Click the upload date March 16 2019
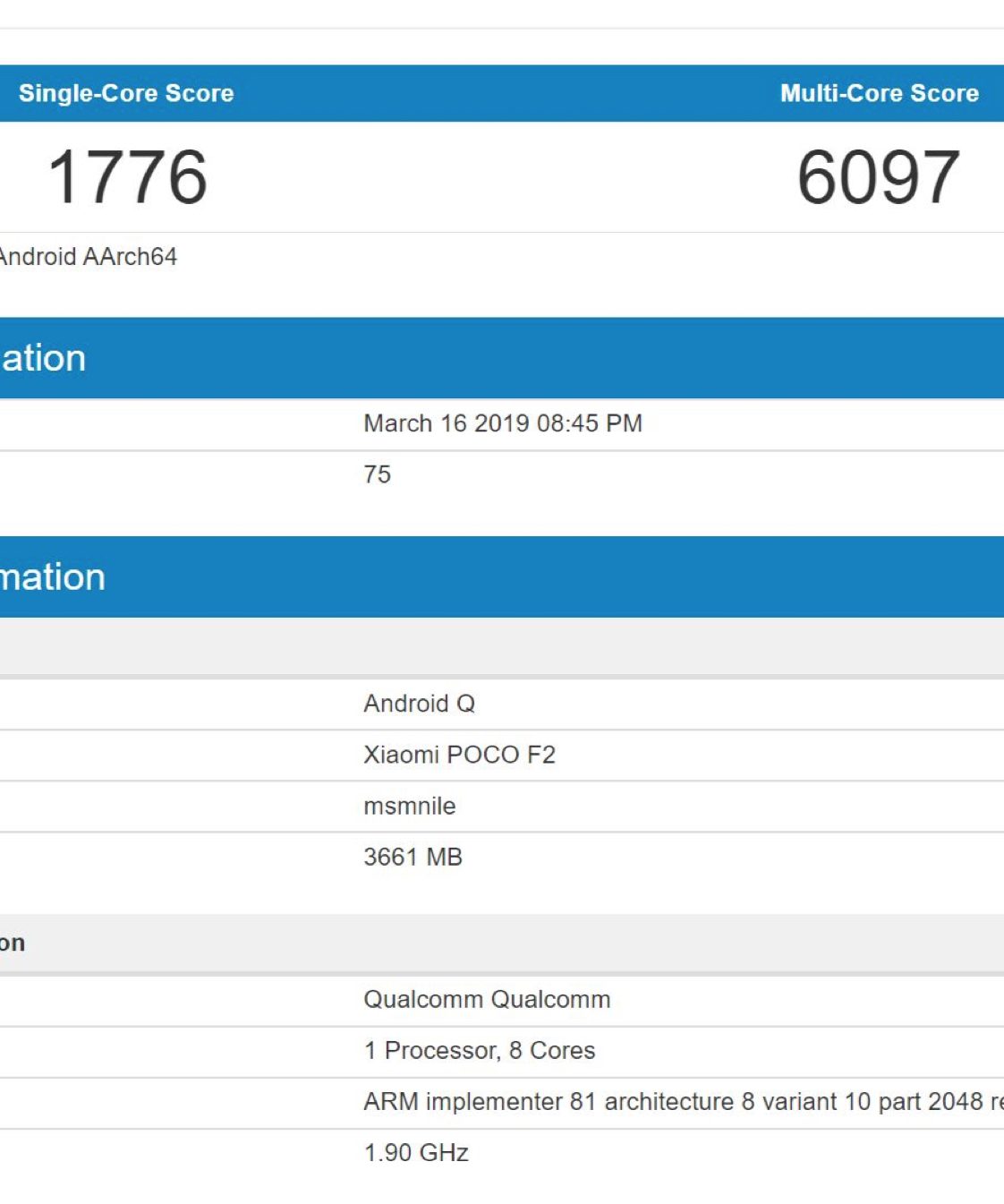The height and width of the screenshot is (1204, 1004). coord(447,423)
